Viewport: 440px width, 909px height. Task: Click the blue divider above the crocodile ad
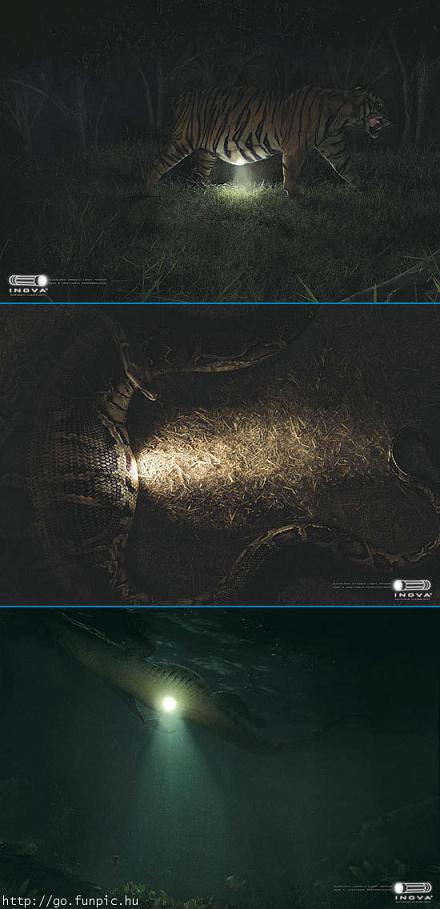point(220,606)
